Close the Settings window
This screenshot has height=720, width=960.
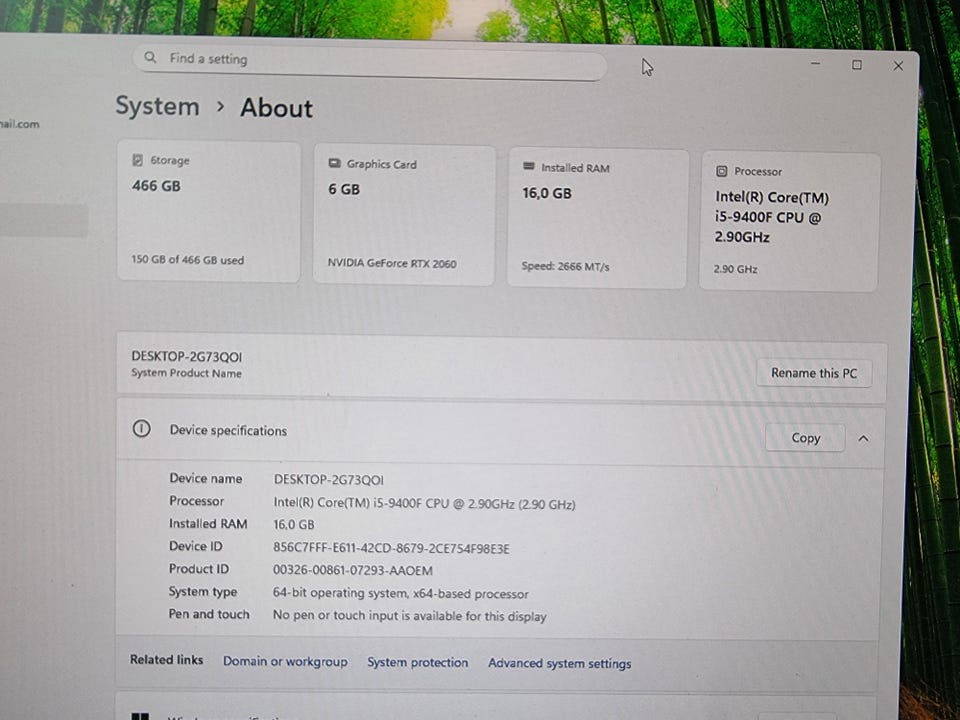898,66
